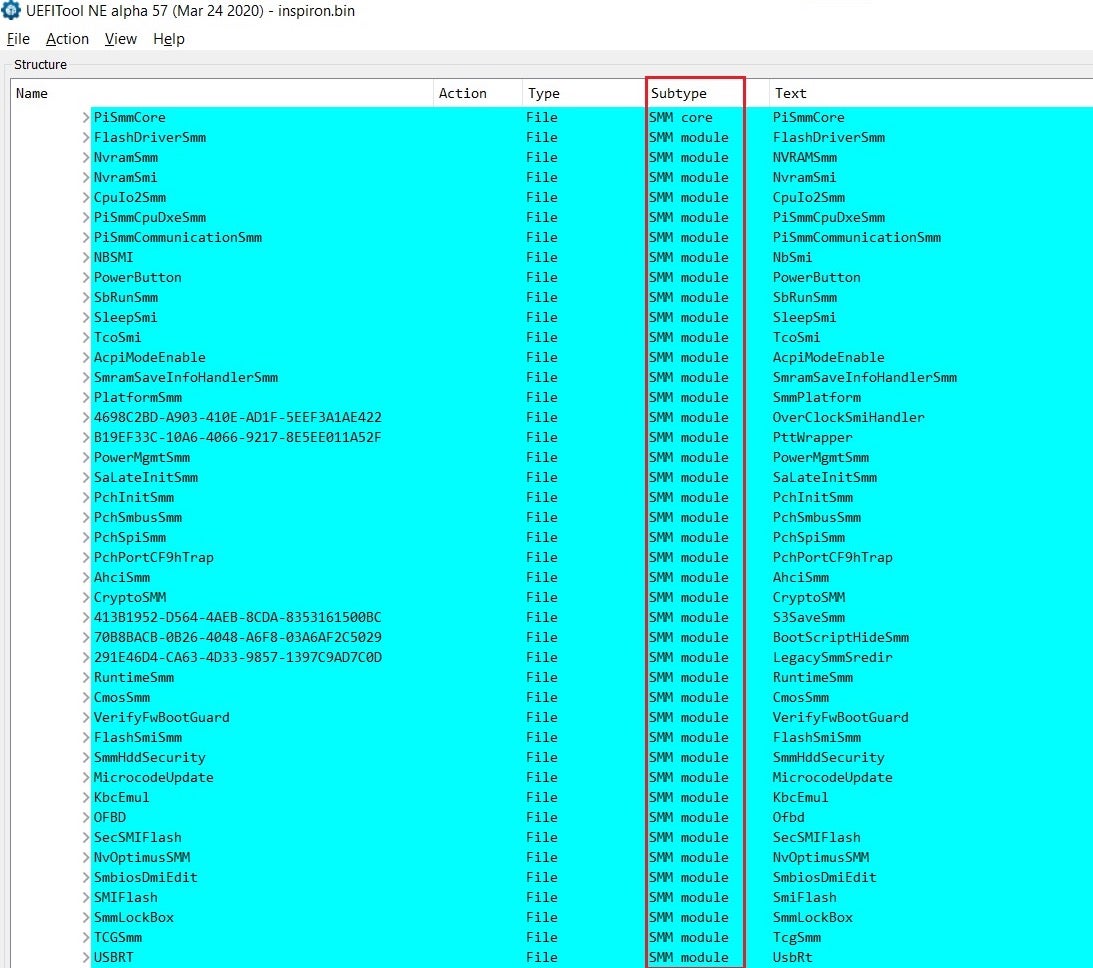The image size is (1093, 968).
Task: Expand the PiSmmCore tree item
Action: click(86, 118)
